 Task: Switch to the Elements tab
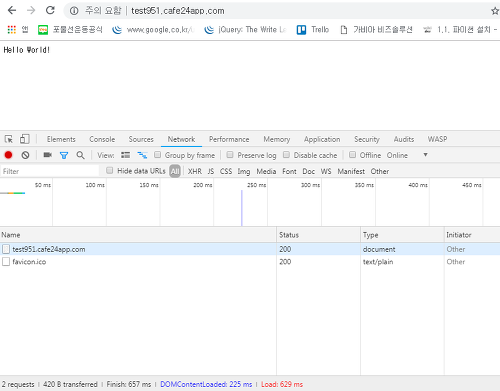[x=61, y=139]
